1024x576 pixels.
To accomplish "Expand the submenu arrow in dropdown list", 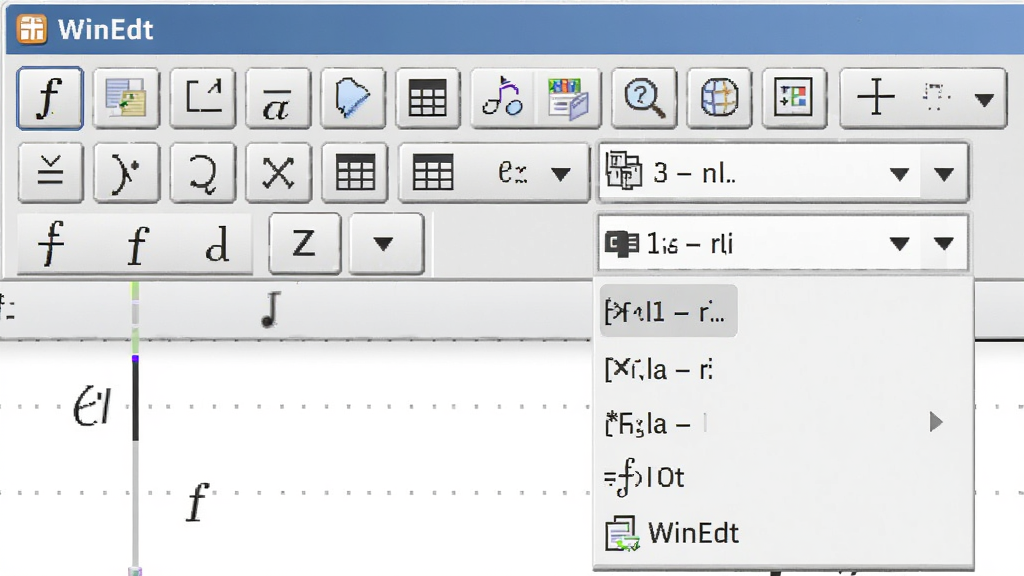I will pyautogui.click(x=936, y=422).
